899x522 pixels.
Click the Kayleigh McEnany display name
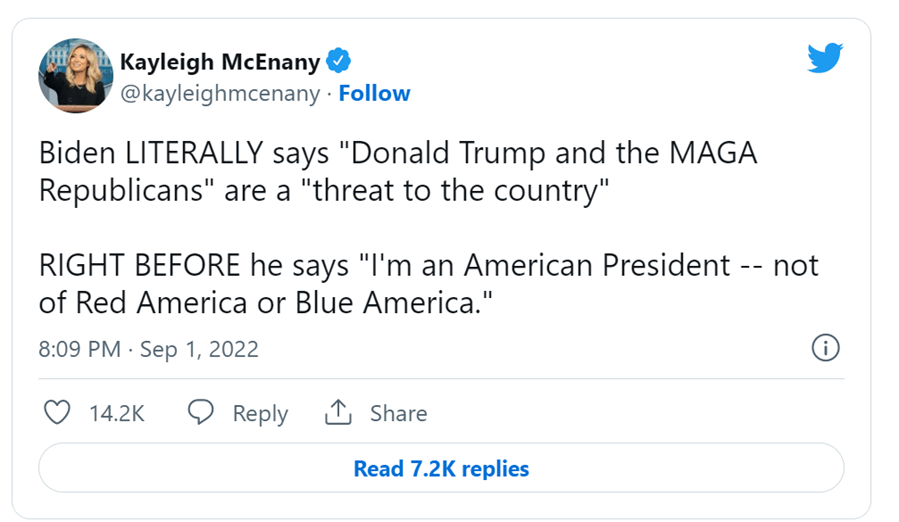(x=220, y=61)
